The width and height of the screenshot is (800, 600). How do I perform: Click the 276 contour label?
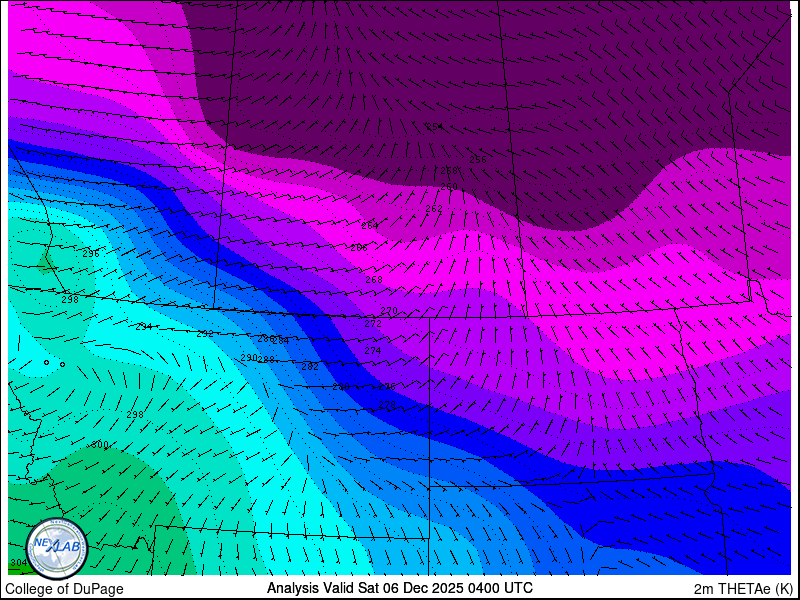point(387,387)
